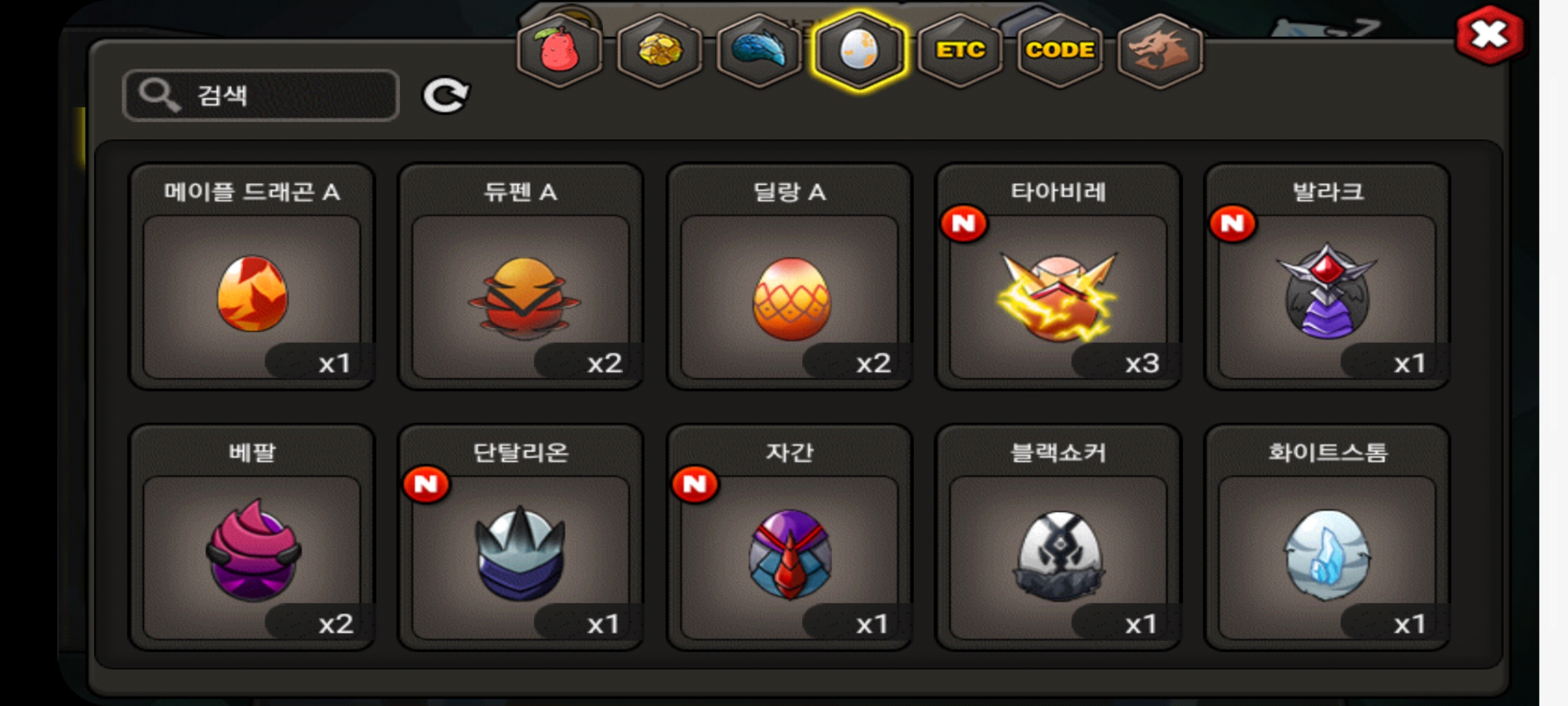Image resolution: width=1568 pixels, height=706 pixels.
Task: Close the inventory with red X
Action: tap(1490, 35)
